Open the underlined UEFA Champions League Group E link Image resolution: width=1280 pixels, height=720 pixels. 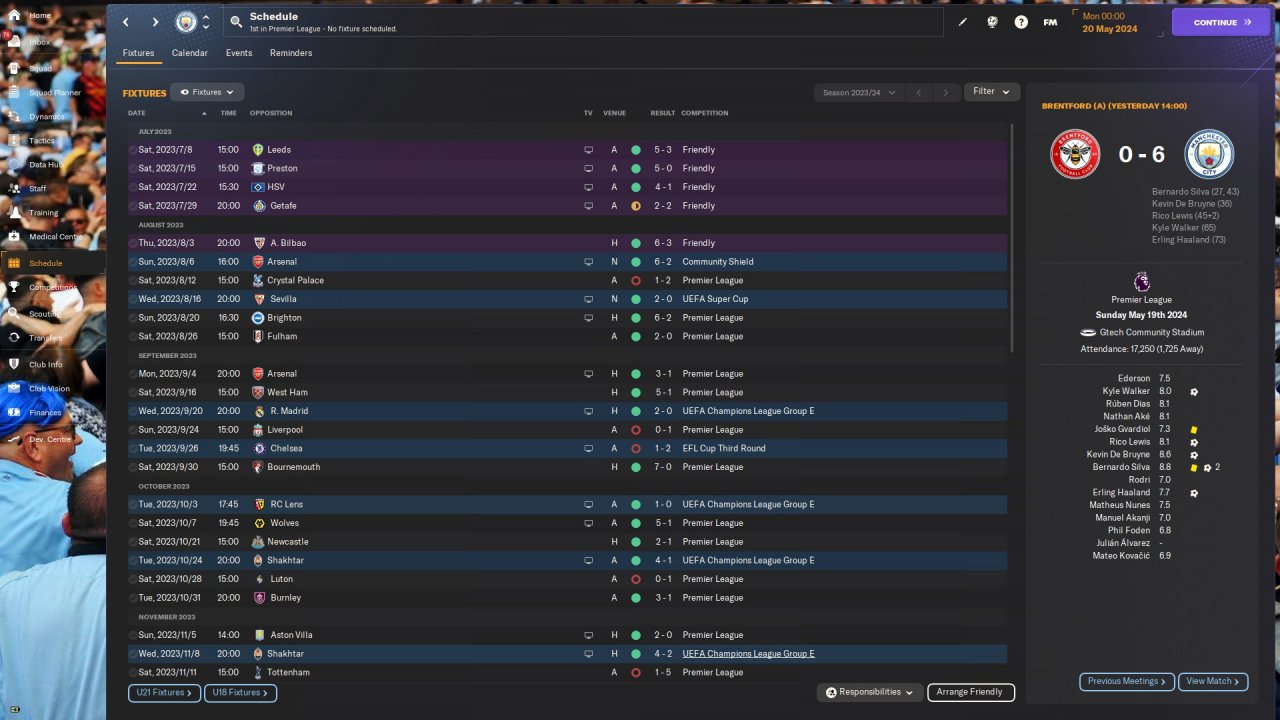click(x=748, y=654)
